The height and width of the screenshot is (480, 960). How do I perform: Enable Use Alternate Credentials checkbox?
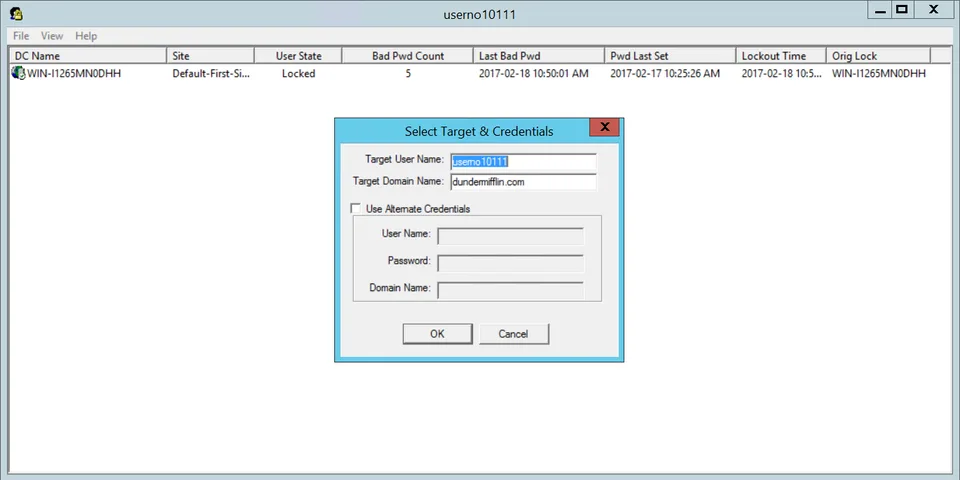355,209
